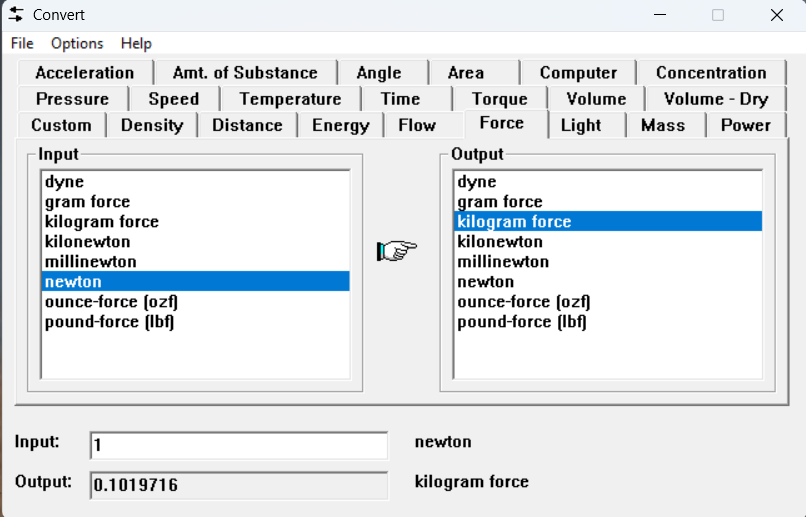The width and height of the screenshot is (806, 517).
Task: Open the Volume - Dry tab
Action: pyautogui.click(x=715, y=99)
